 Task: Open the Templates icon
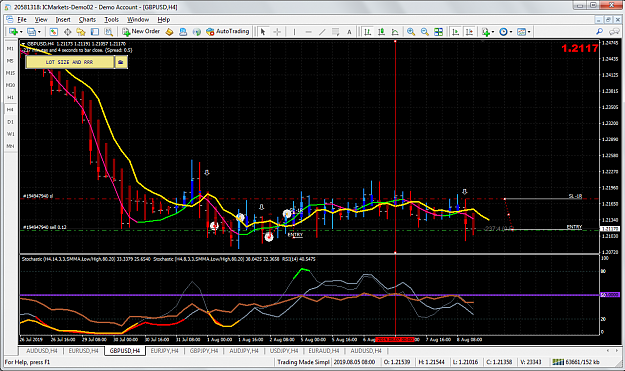521,31
